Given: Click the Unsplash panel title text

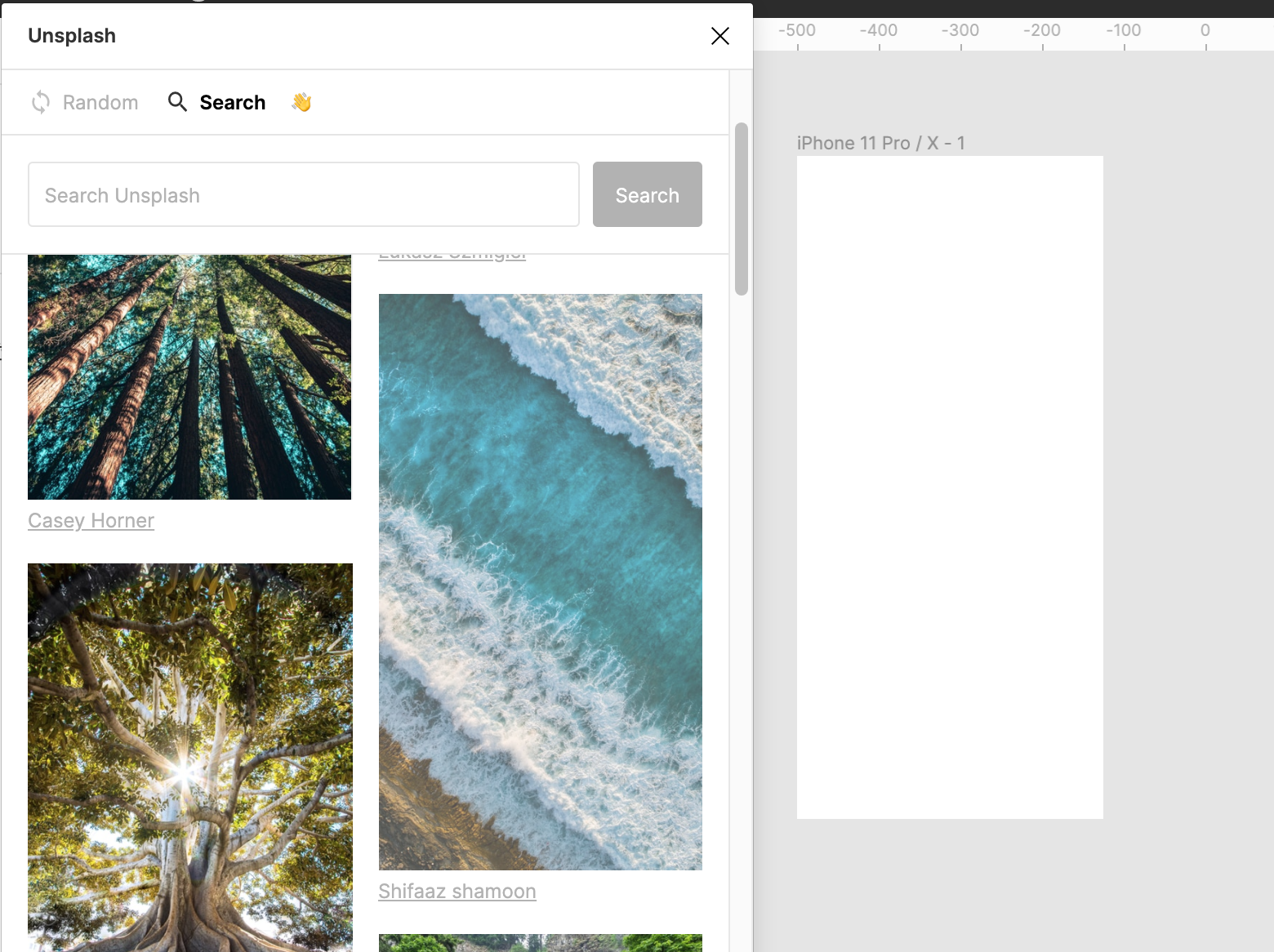Looking at the screenshot, I should 72,36.
